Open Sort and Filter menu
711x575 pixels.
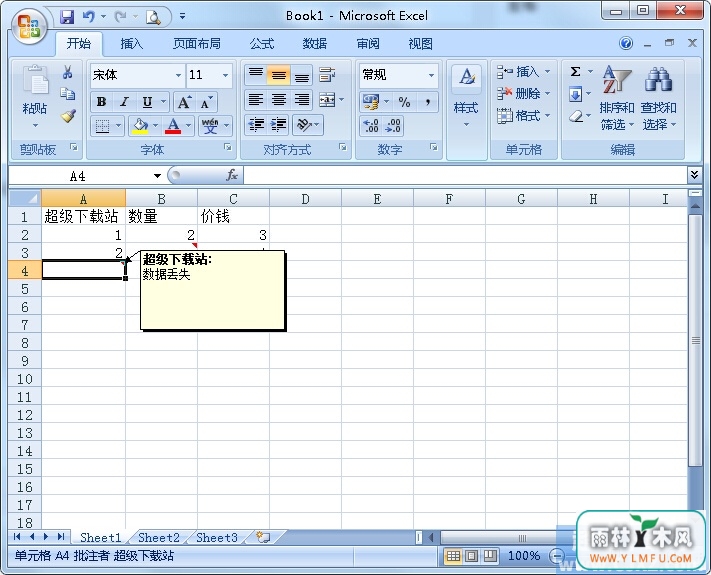617,98
